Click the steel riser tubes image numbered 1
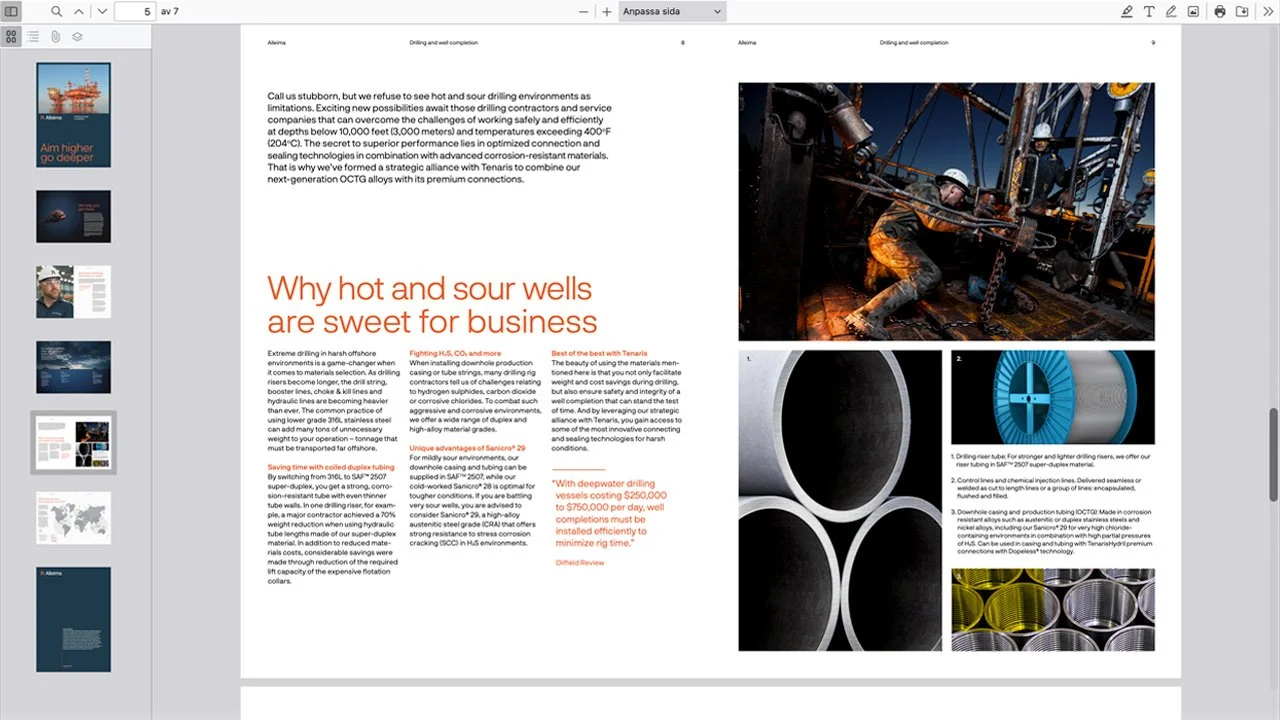This screenshot has width=1280, height=720. pyautogui.click(x=840, y=500)
